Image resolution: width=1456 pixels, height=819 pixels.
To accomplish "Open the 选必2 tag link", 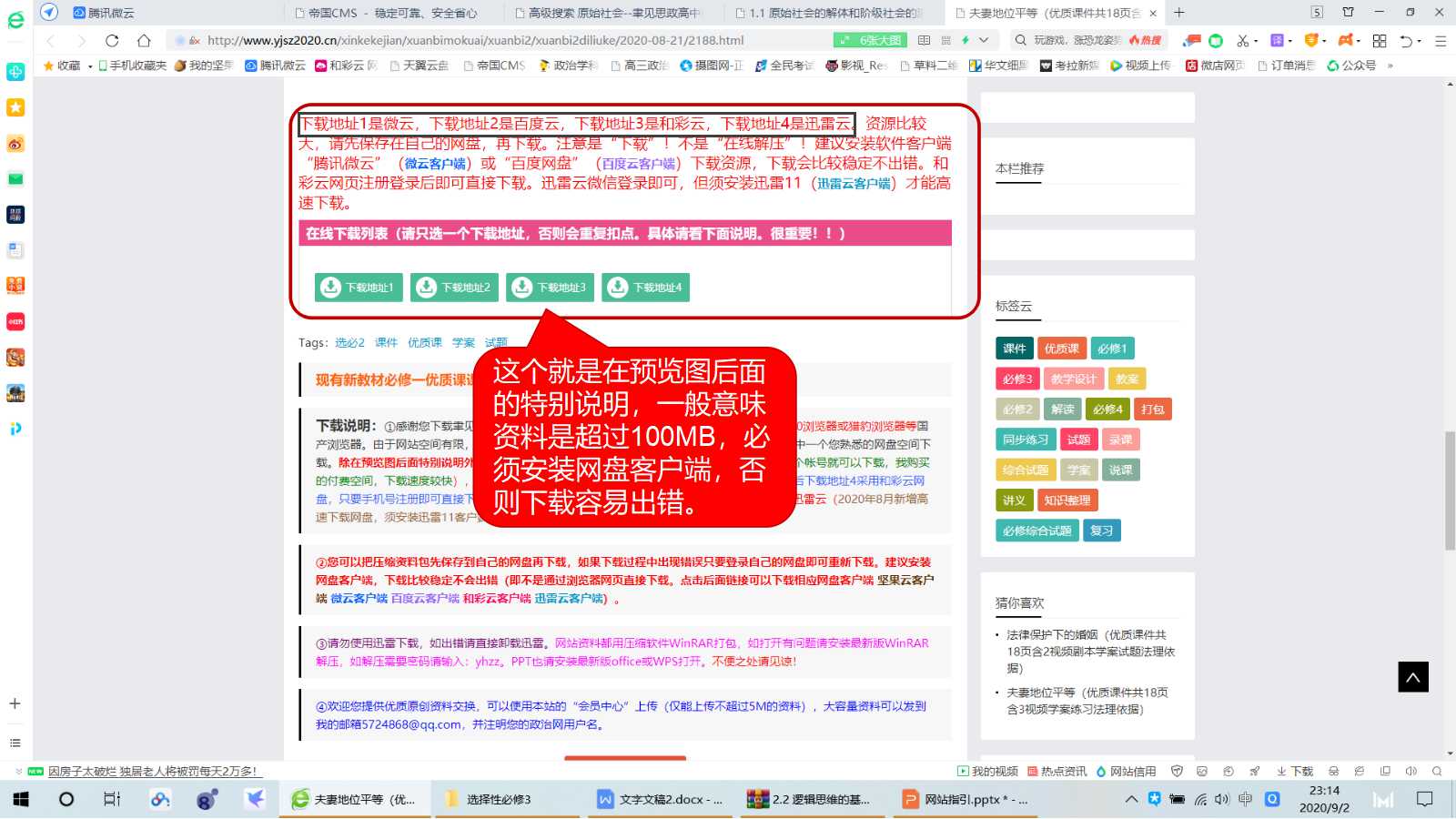I will (349, 343).
